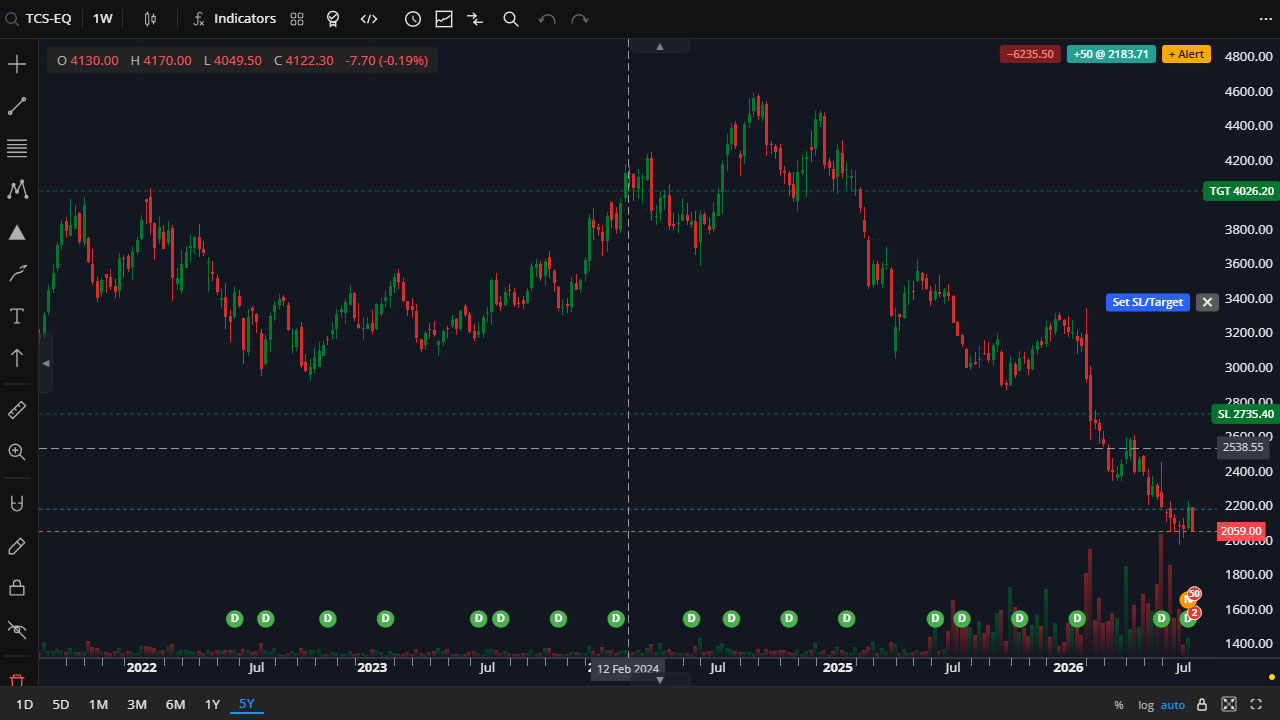
Task: Open chart type candlestick selector
Action: pos(150,19)
